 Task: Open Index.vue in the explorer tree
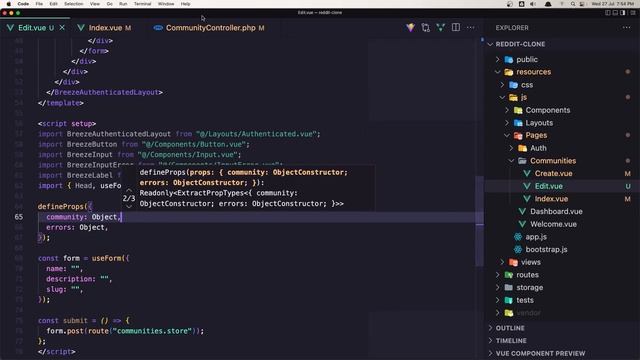click(551, 199)
